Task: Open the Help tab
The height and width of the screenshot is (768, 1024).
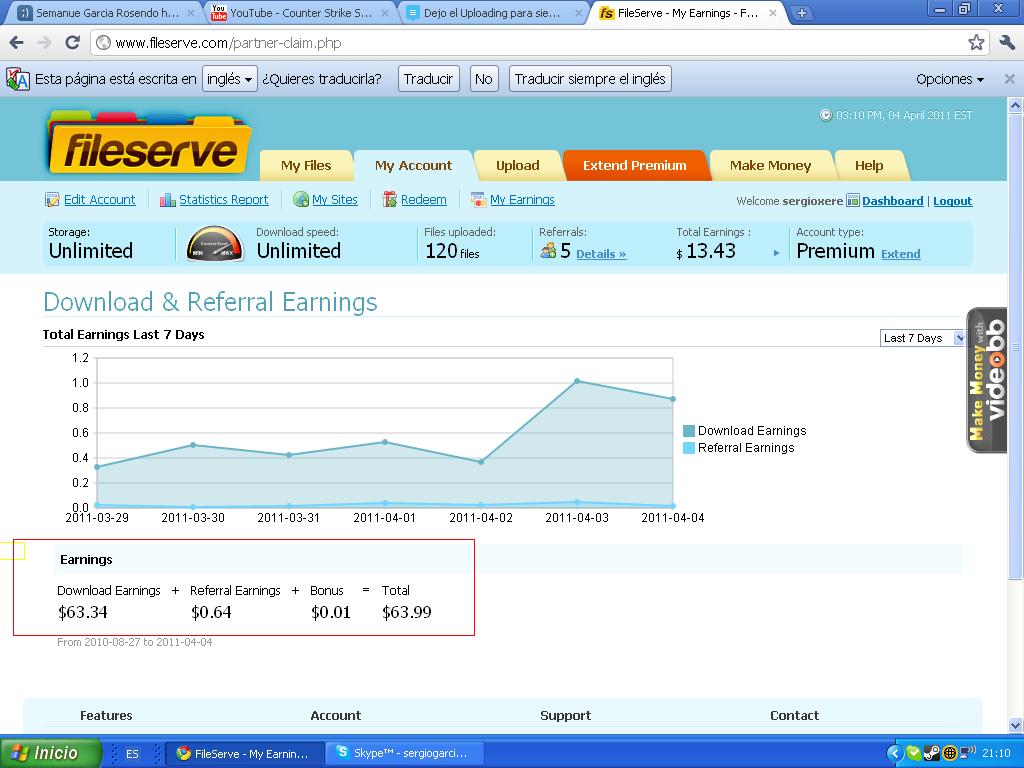Action: 869,166
